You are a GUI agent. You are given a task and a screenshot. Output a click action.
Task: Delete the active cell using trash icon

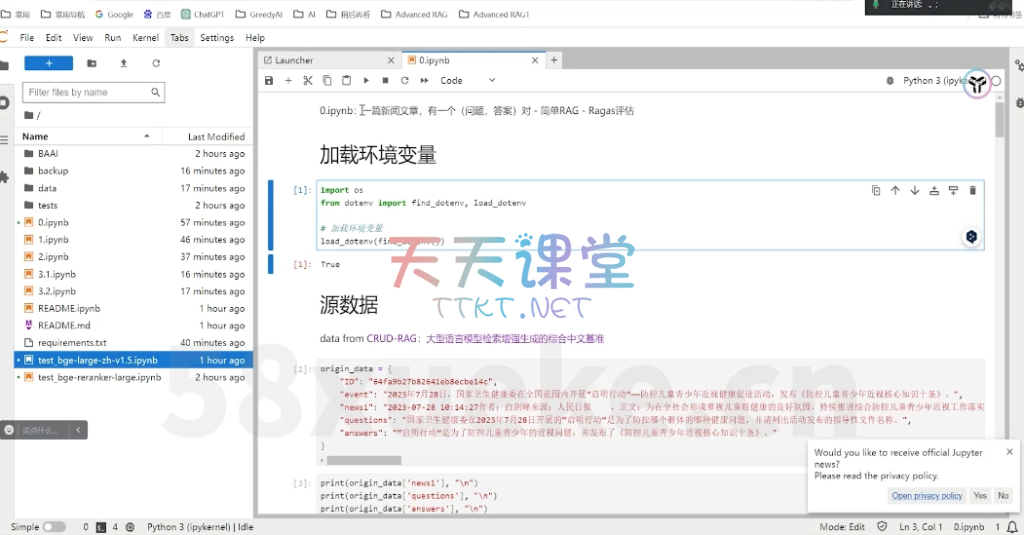[973, 190]
